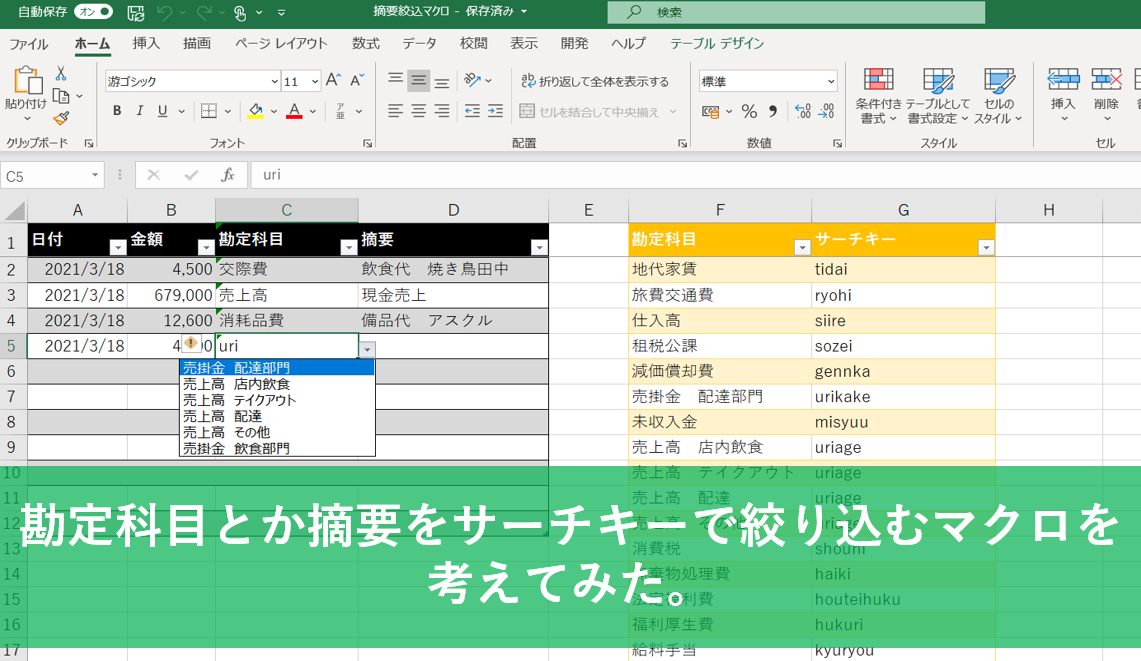
Task: Open the filter dropdown for 勘定科目 in column C
Action: 348,247
